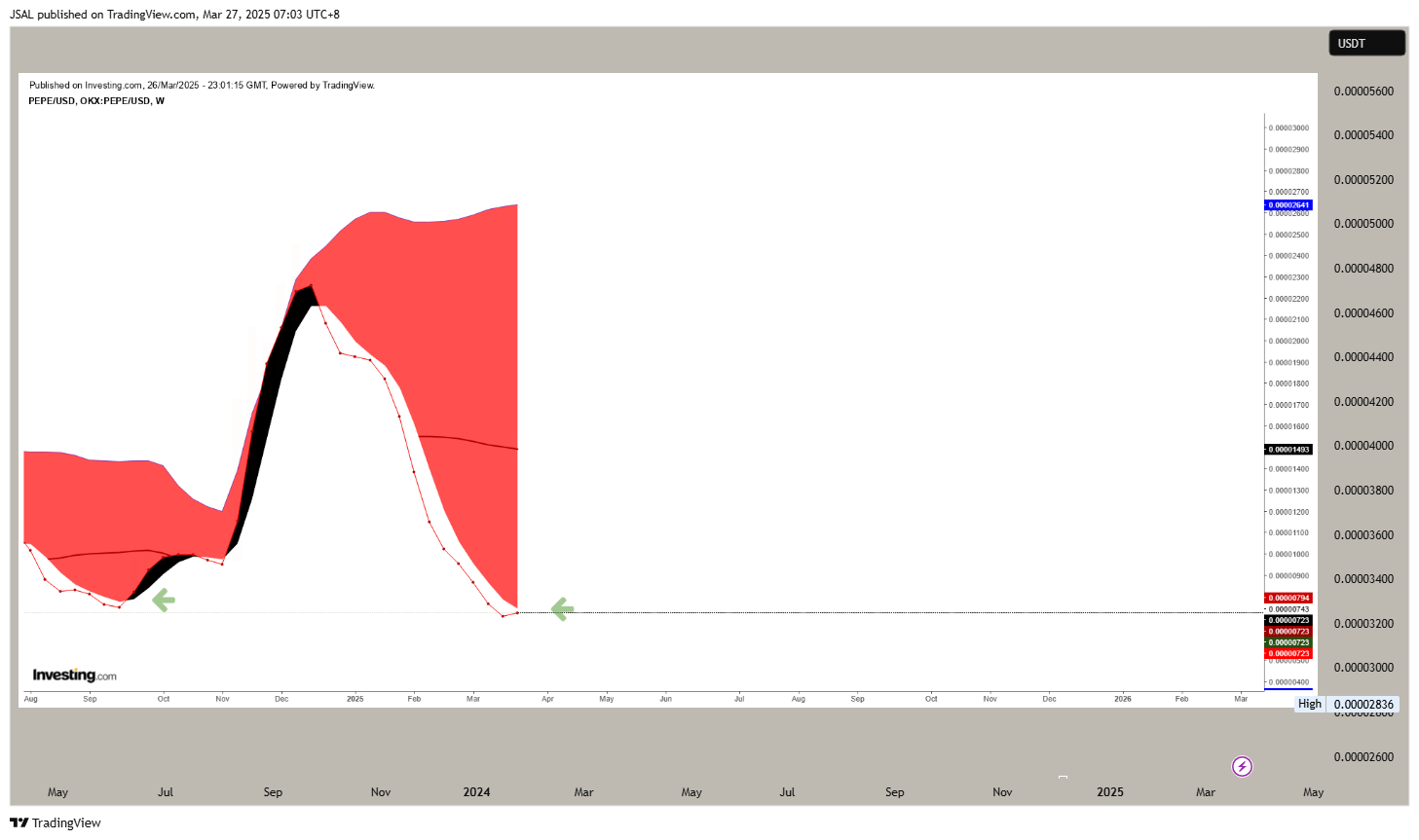Select the High price label tag

coord(1310,704)
